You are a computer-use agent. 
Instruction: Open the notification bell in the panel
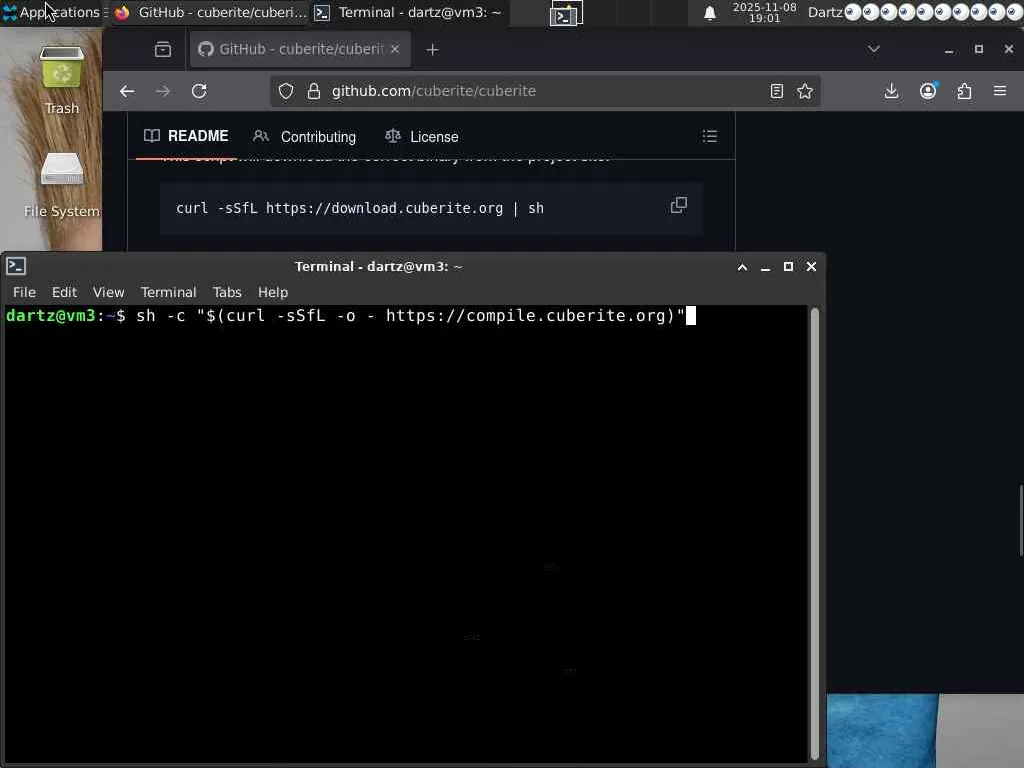coord(710,12)
